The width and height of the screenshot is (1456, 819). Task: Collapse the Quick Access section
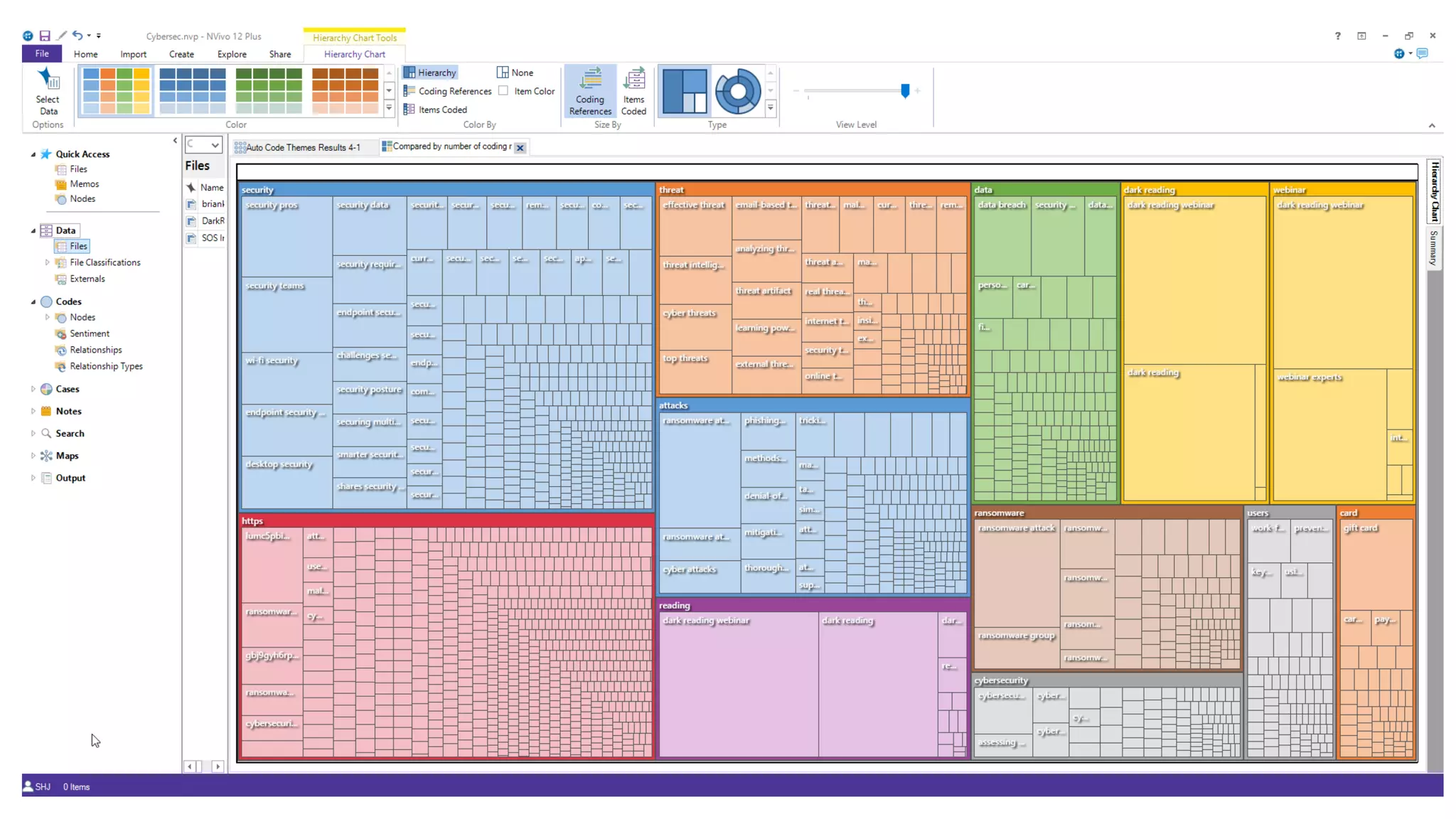33,154
